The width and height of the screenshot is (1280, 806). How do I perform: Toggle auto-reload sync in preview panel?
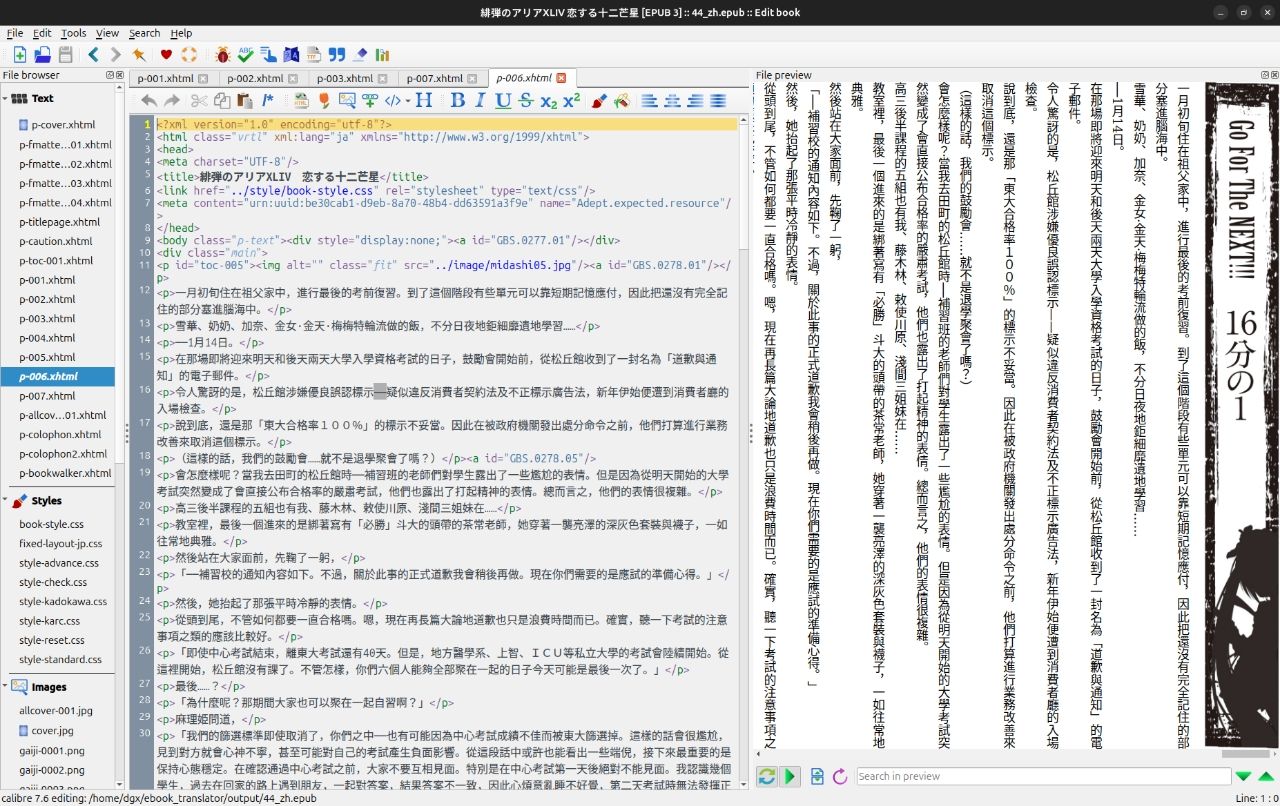(766, 776)
